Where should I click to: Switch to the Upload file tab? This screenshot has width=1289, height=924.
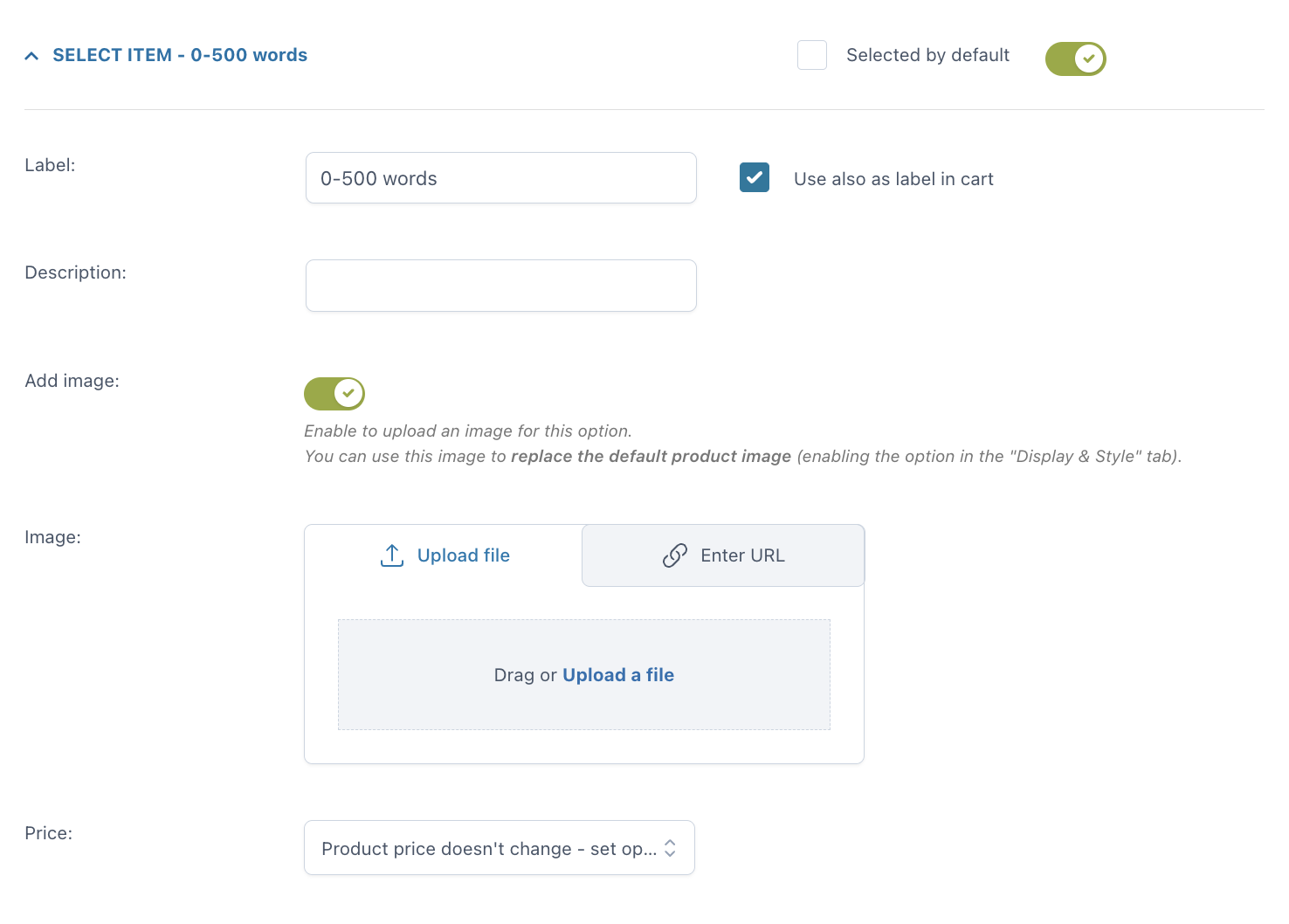tap(444, 555)
